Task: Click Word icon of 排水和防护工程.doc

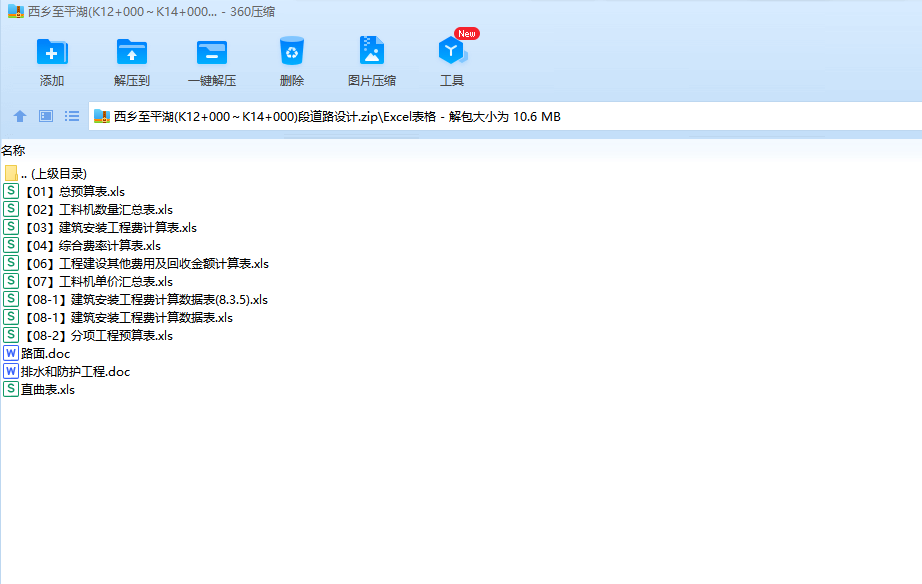Action: click(x=11, y=371)
